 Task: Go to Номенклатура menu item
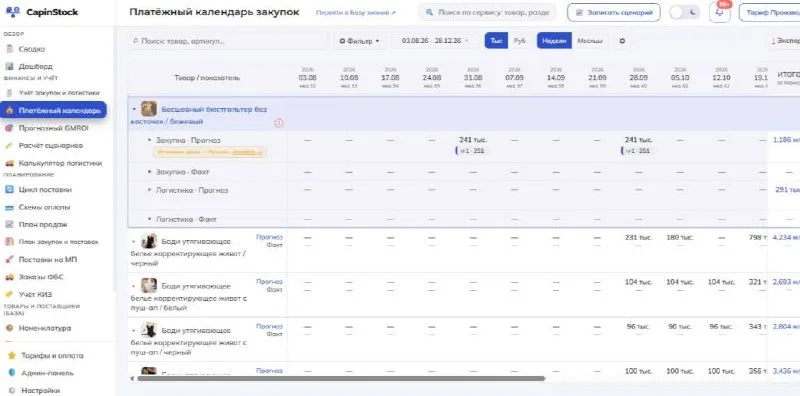(45, 328)
